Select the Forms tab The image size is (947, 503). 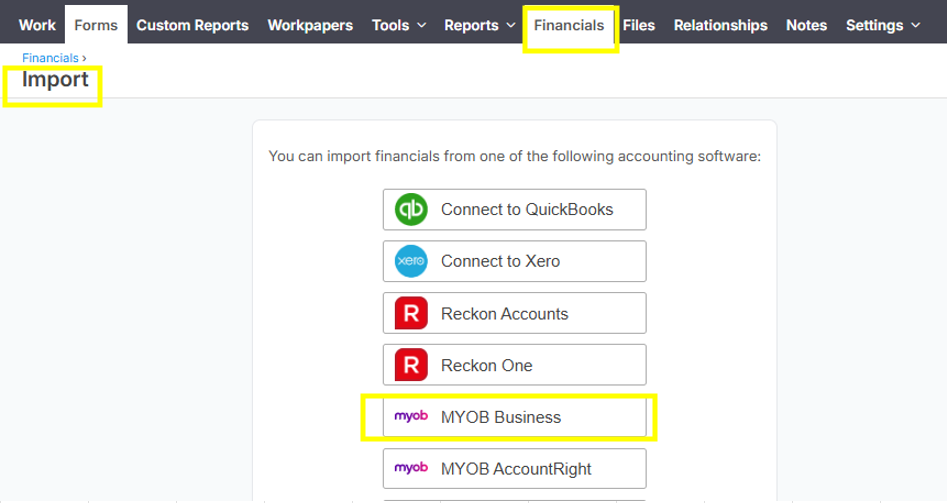tap(96, 25)
